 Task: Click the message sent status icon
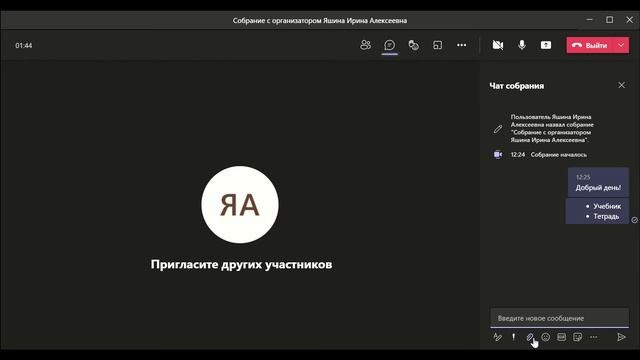634,220
